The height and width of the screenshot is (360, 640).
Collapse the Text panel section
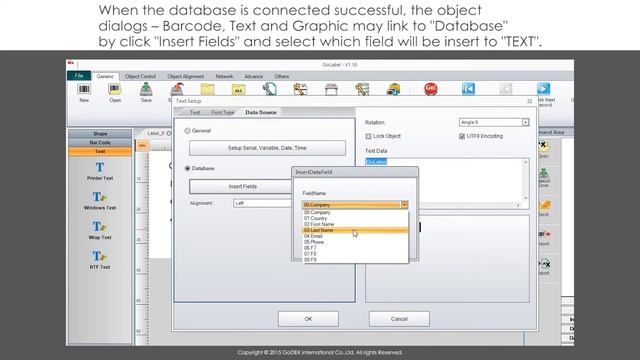tap(100, 151)
